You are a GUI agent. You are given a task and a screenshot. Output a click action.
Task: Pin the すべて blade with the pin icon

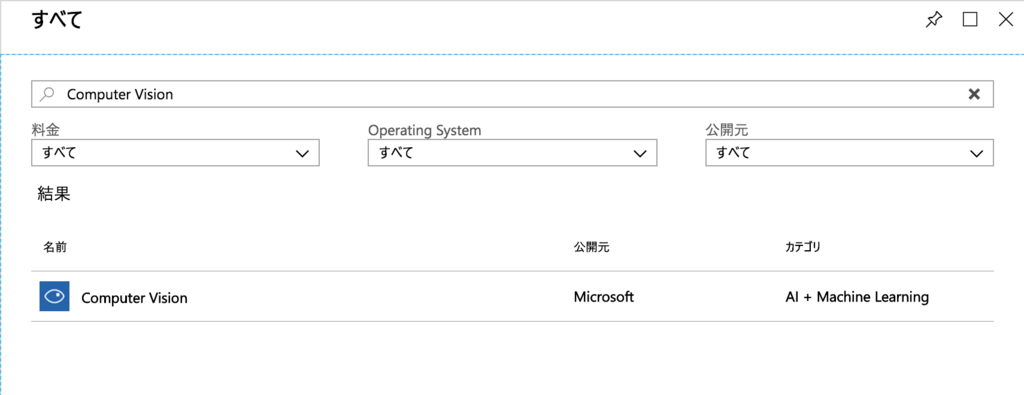point(934,20)
